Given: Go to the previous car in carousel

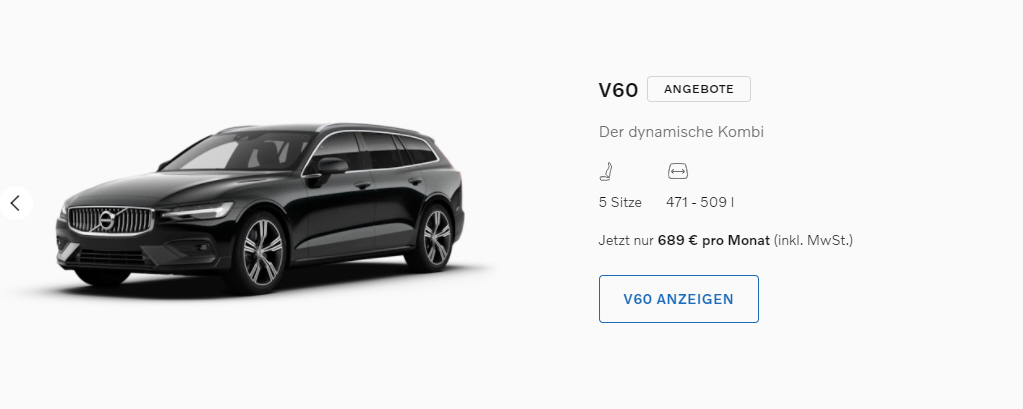Looking at the screenshot, I should [x=14, y=203].
